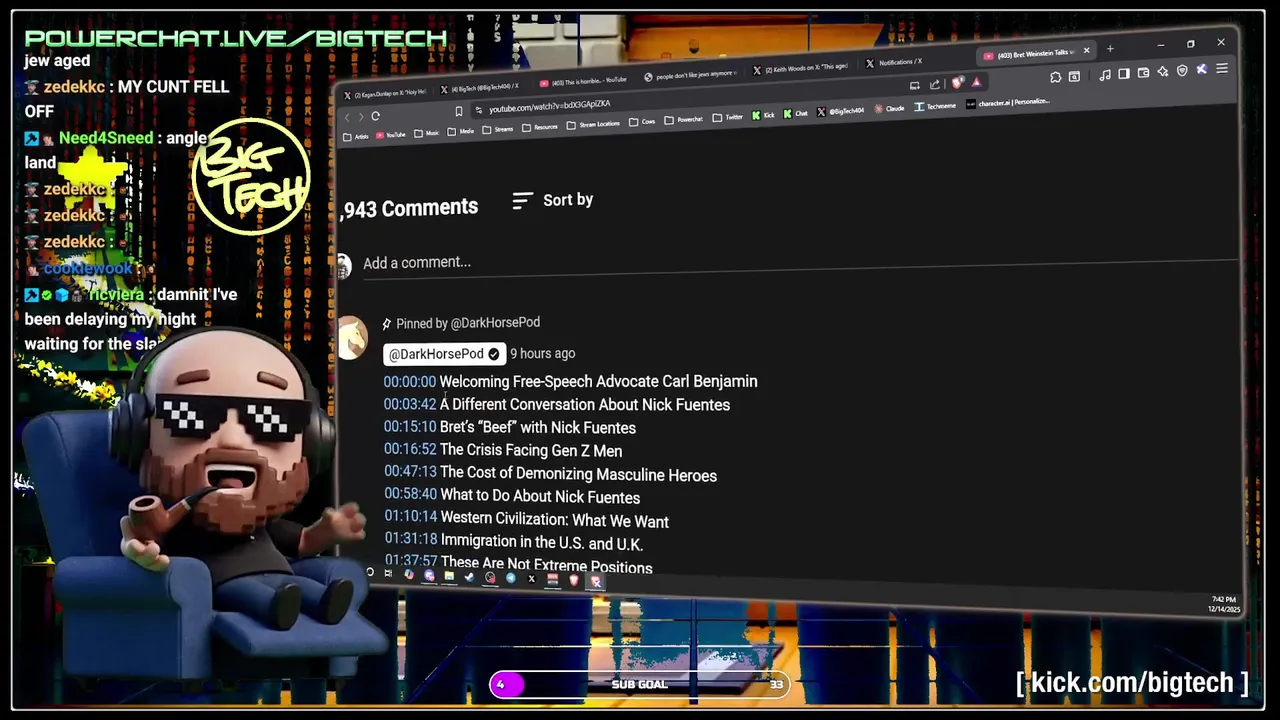The height and width of the screenshot is (720, 1280).
Task: Open the Claude bookmark
Action: click(889, 109)
